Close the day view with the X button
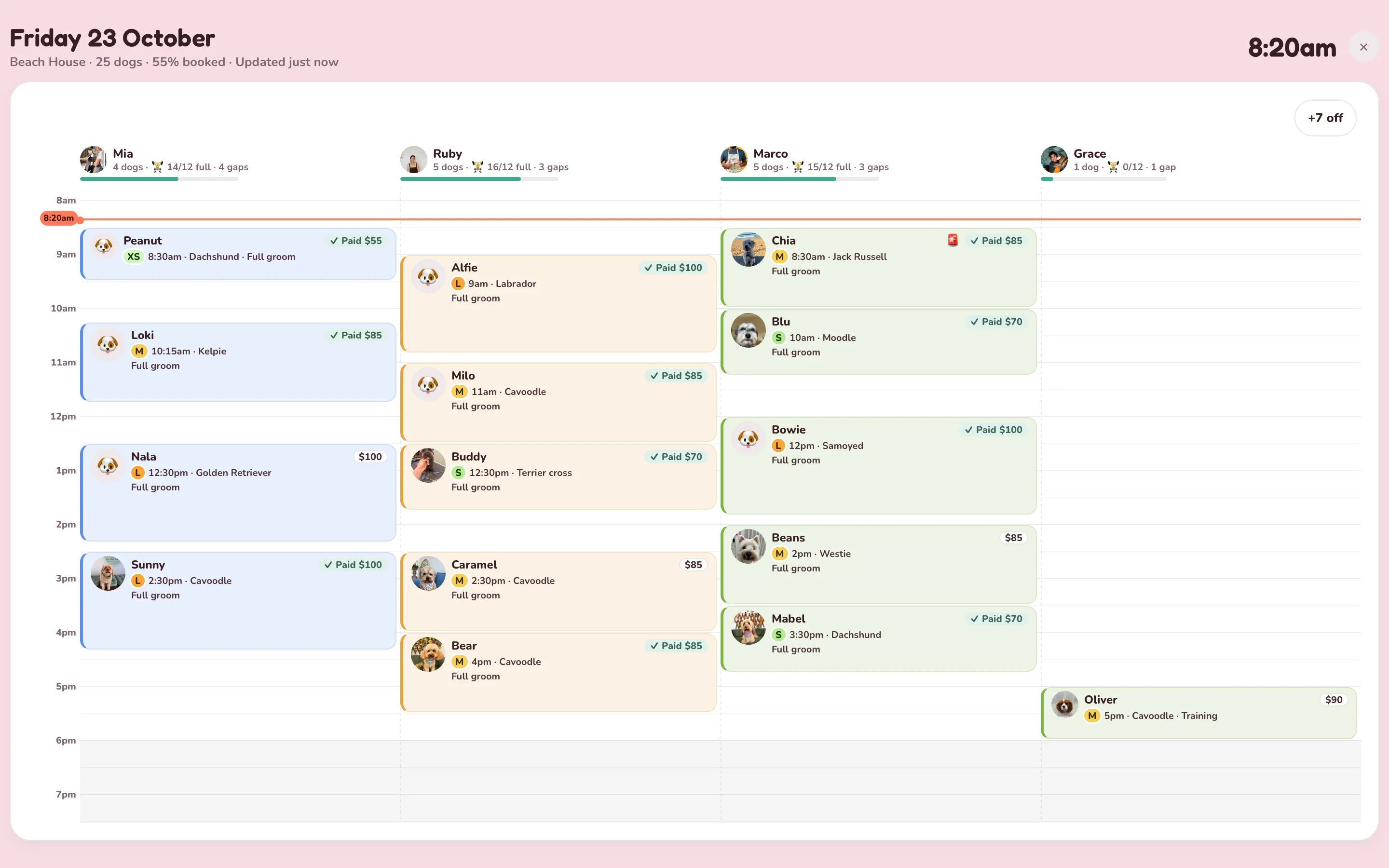Viewport: 1389px width, 868px height. (1364, 47)
